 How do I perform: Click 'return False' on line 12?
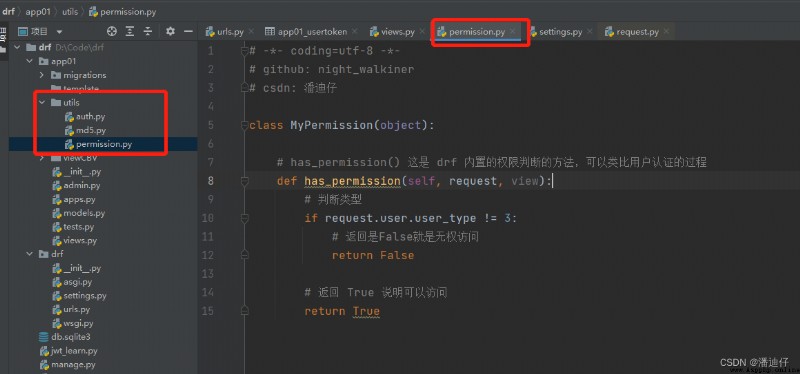tap(373, 255)
